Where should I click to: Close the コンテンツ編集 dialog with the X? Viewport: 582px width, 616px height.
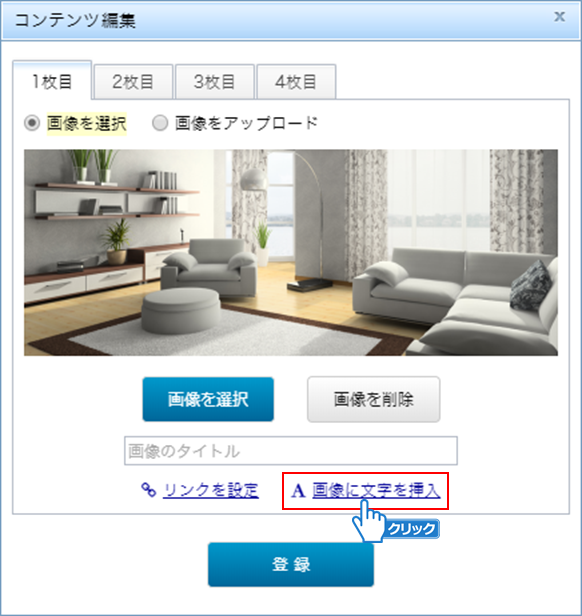pyautogui.click(x=560, y=16)
